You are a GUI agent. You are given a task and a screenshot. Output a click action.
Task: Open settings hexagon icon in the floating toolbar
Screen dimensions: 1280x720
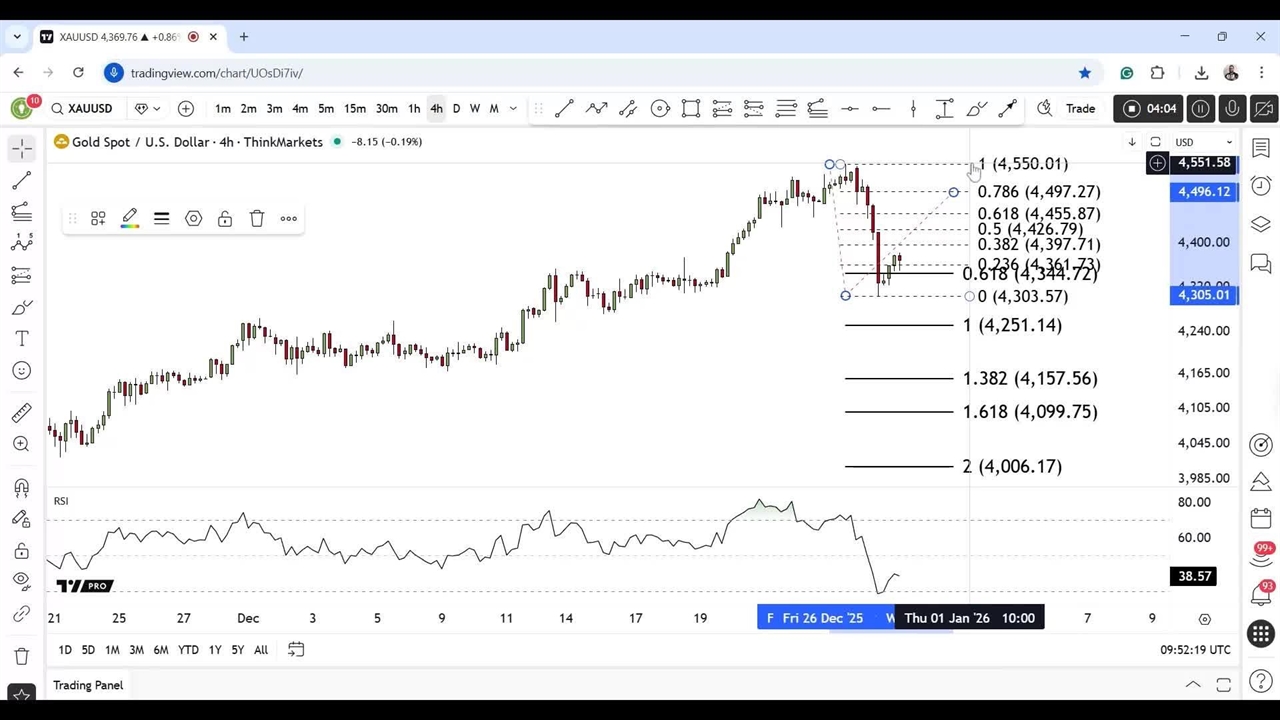[x=193, y=219]
